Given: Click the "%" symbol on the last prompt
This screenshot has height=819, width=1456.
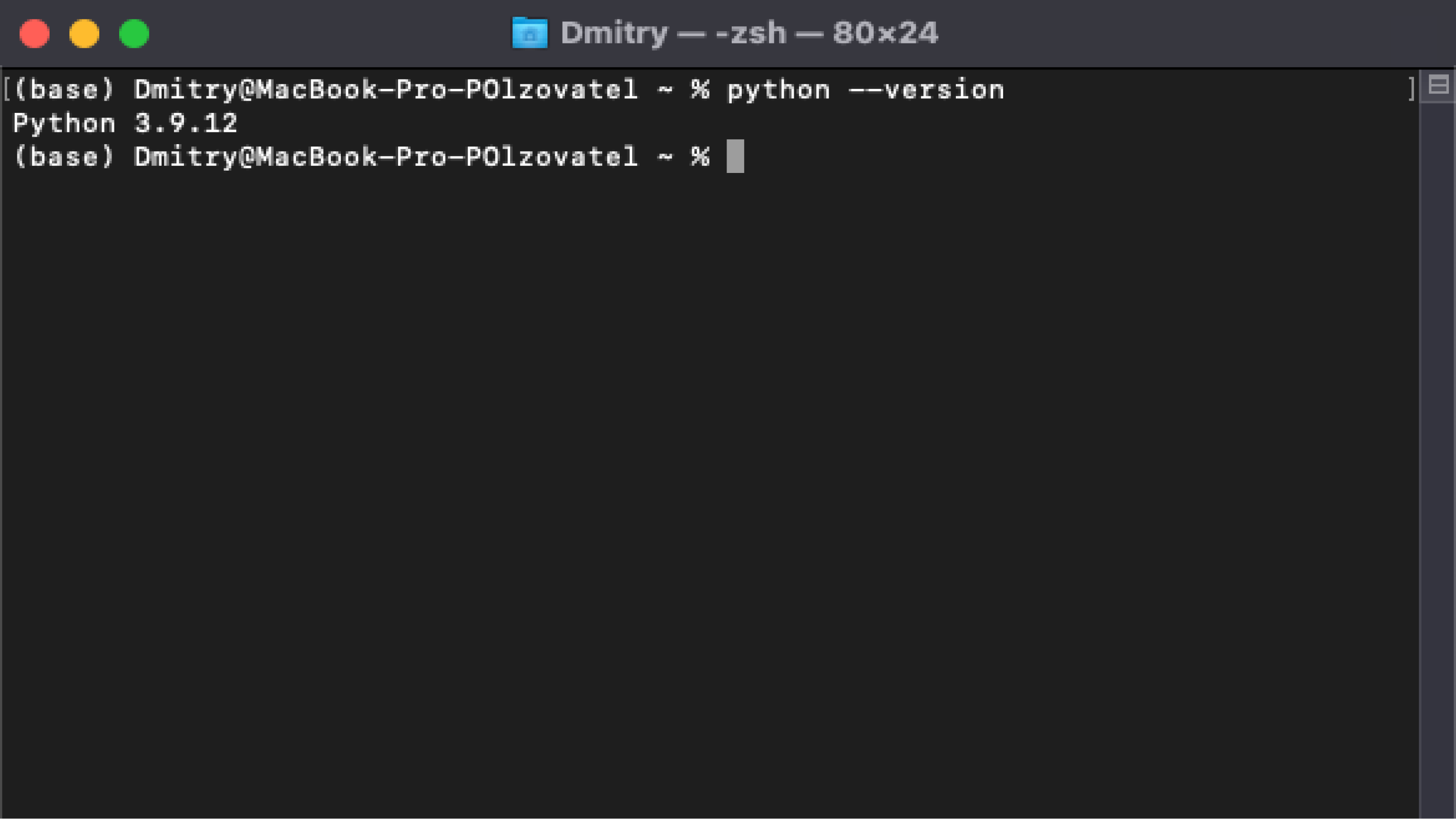Looking at the screenshot, I should coord(700,156).
